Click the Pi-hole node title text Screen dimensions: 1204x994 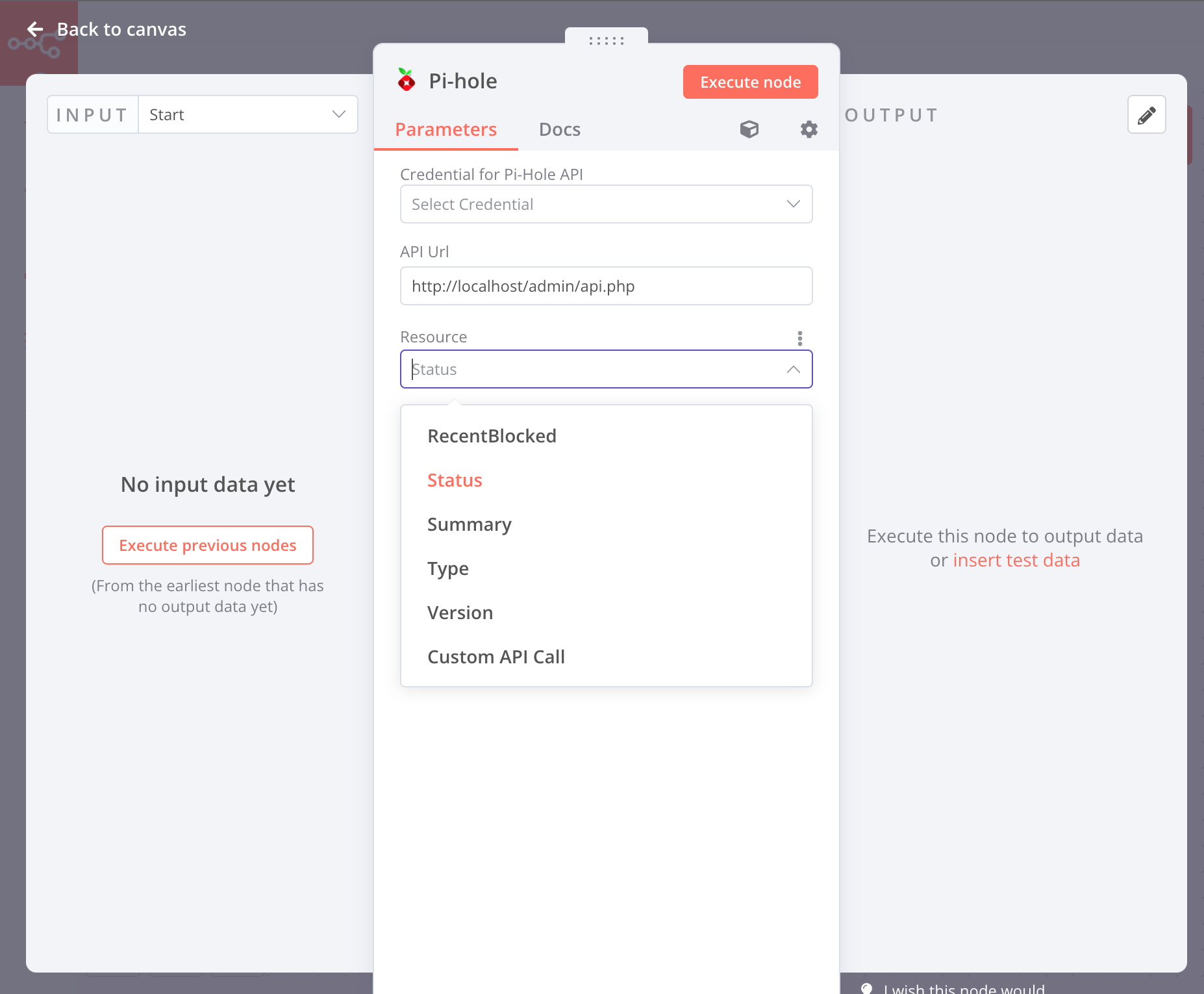click(463, 81)
